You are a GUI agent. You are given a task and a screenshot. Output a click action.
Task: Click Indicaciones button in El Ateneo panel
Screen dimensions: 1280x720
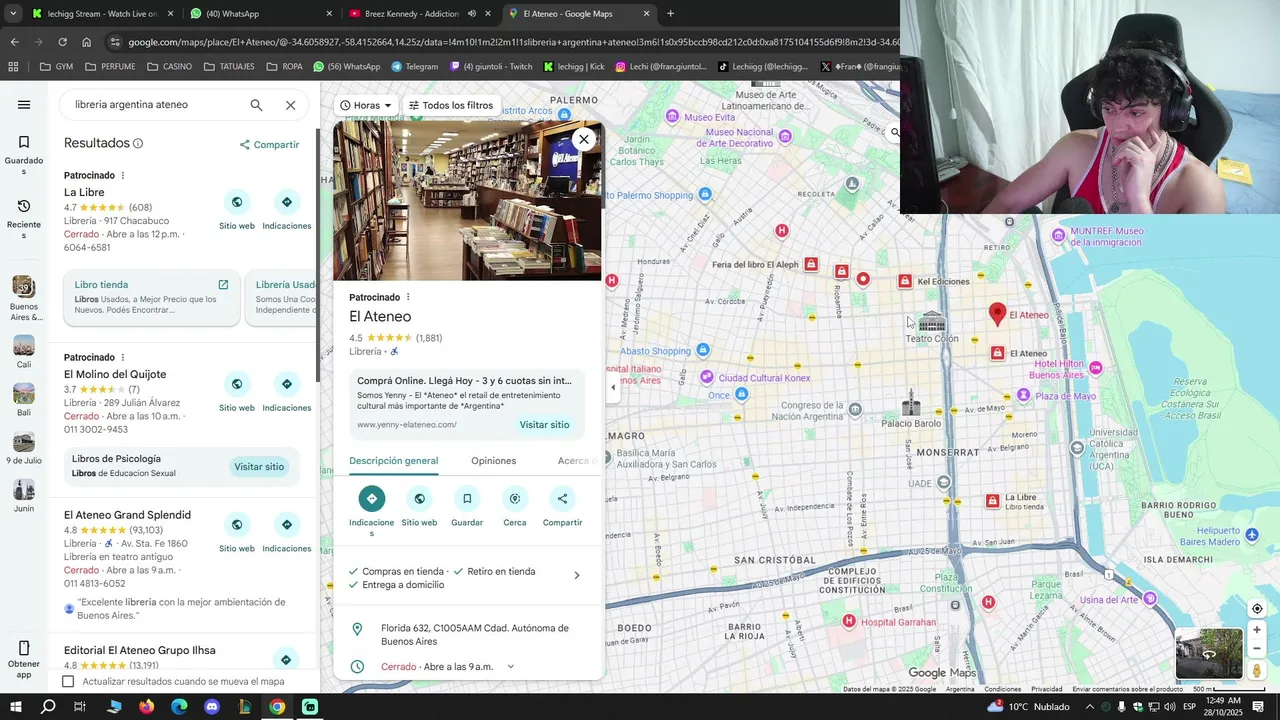(x=372, y=498)
